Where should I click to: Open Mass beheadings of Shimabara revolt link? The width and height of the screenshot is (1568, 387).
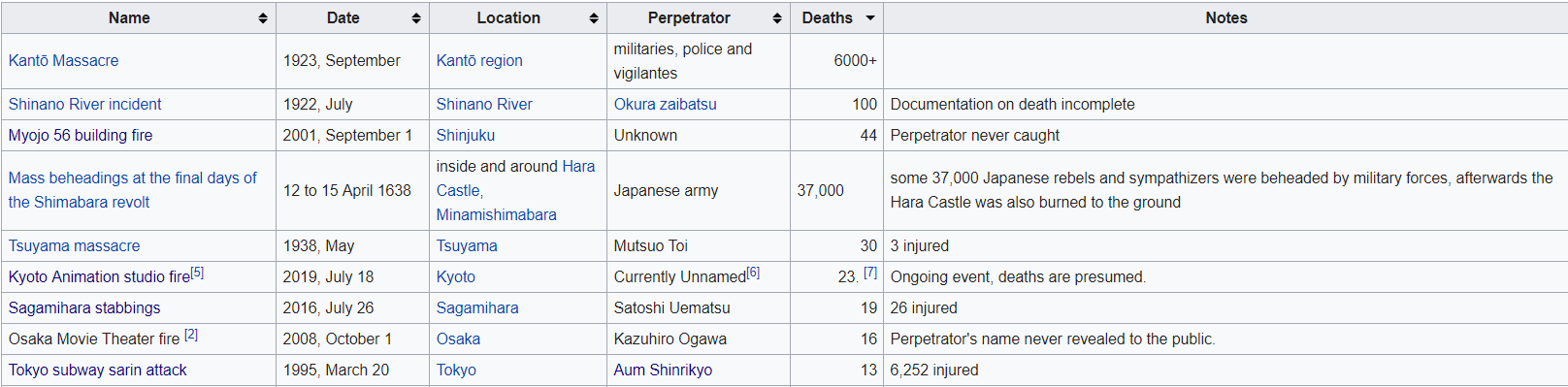(133, 190)
